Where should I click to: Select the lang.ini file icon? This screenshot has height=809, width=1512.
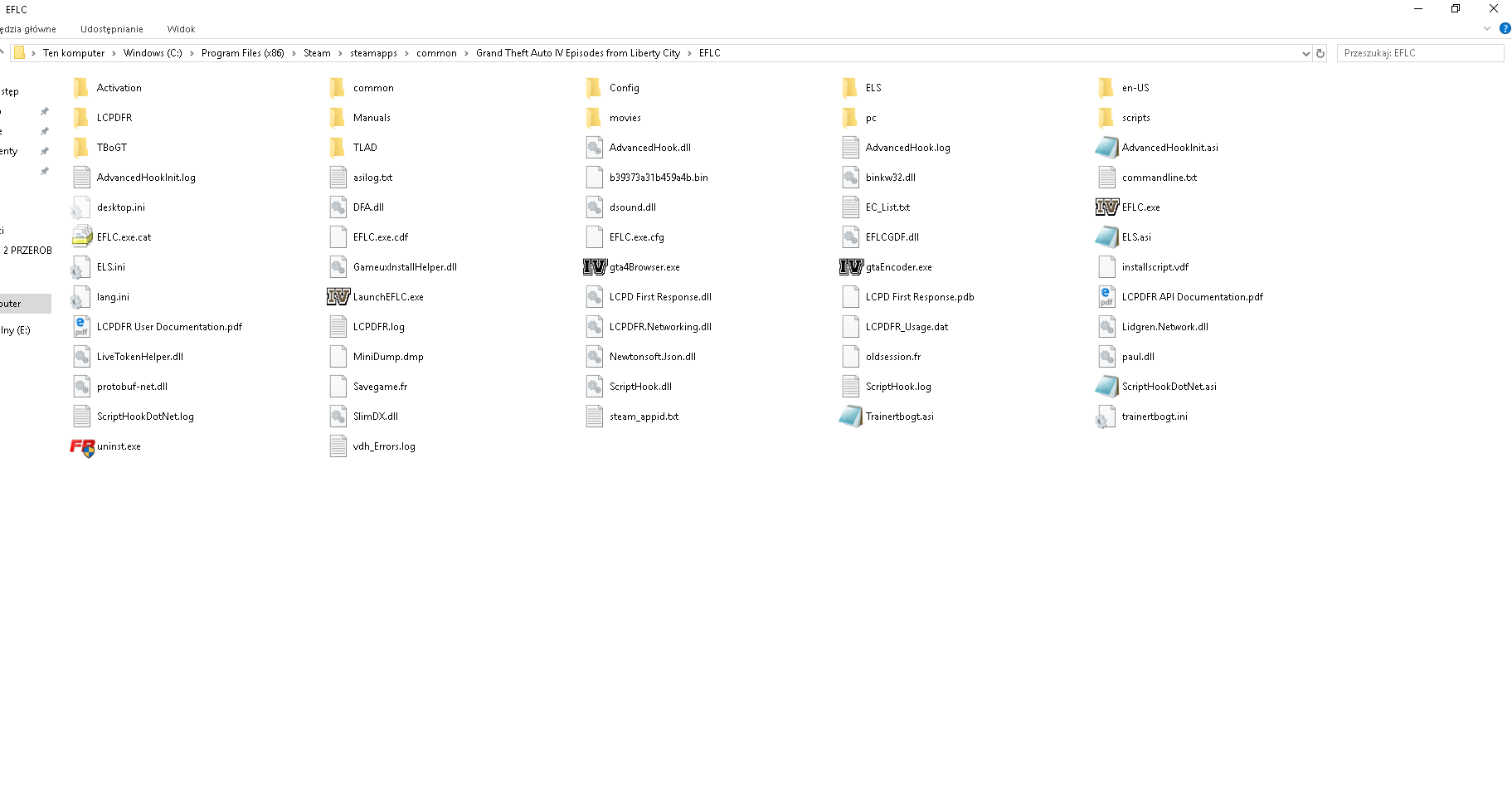point(81,297)
